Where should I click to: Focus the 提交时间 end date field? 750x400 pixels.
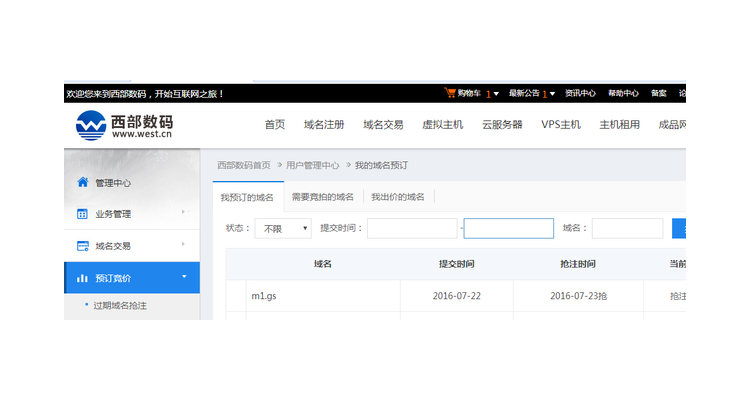tap(509, 228)
